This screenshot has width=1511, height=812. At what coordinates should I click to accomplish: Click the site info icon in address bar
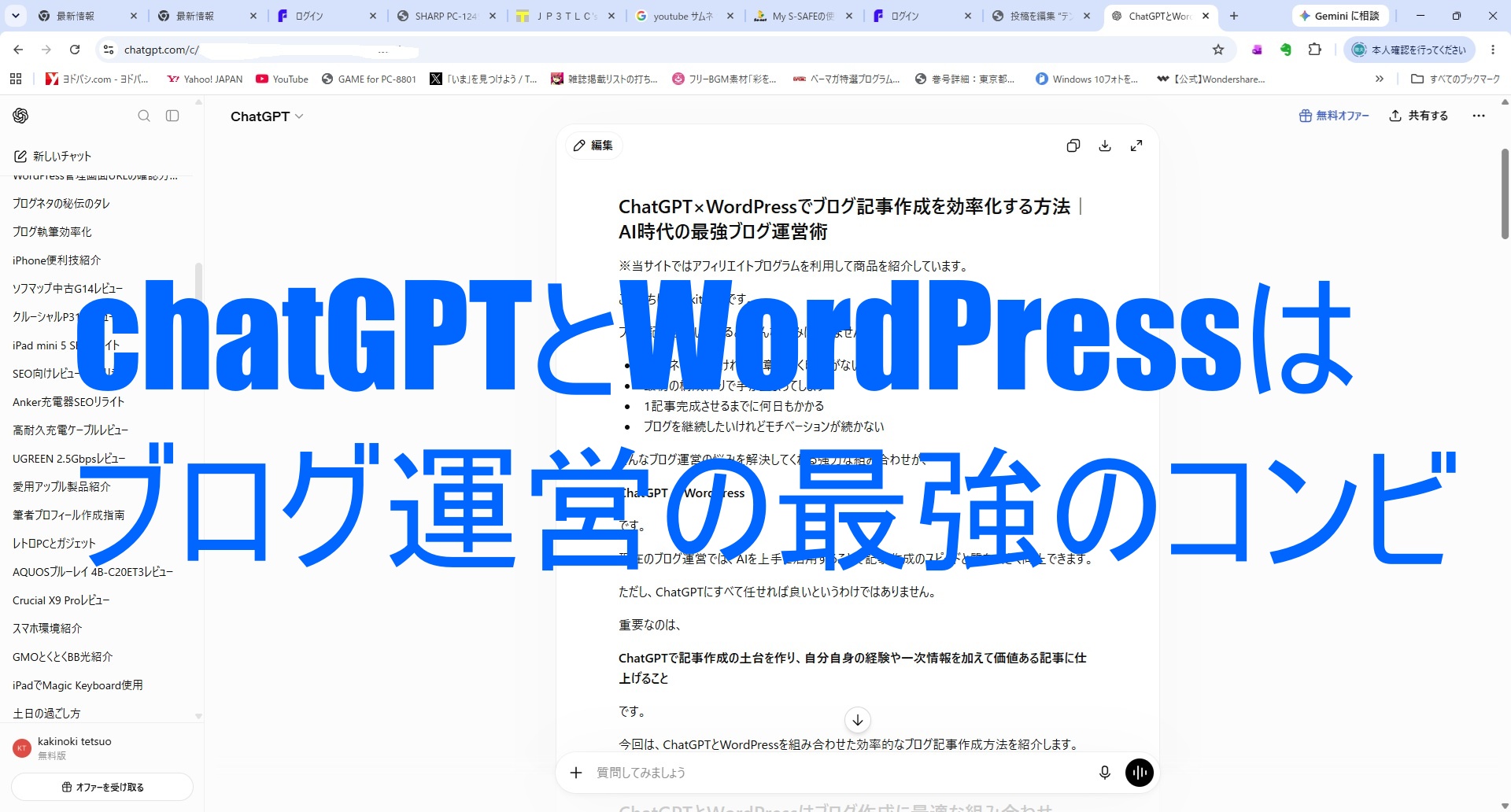tap(109, 50)
